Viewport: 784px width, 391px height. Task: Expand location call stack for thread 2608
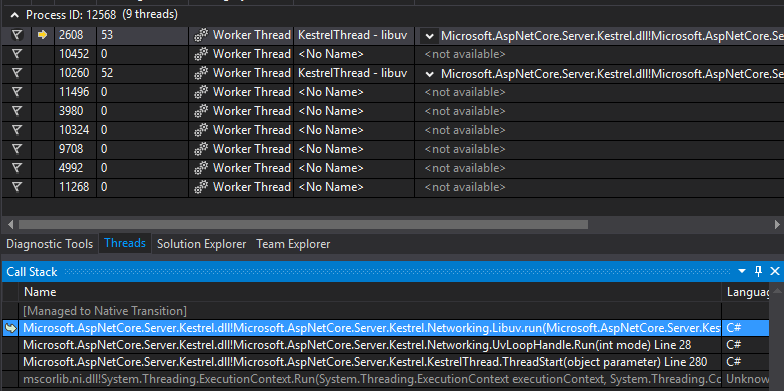pos(429,36)
